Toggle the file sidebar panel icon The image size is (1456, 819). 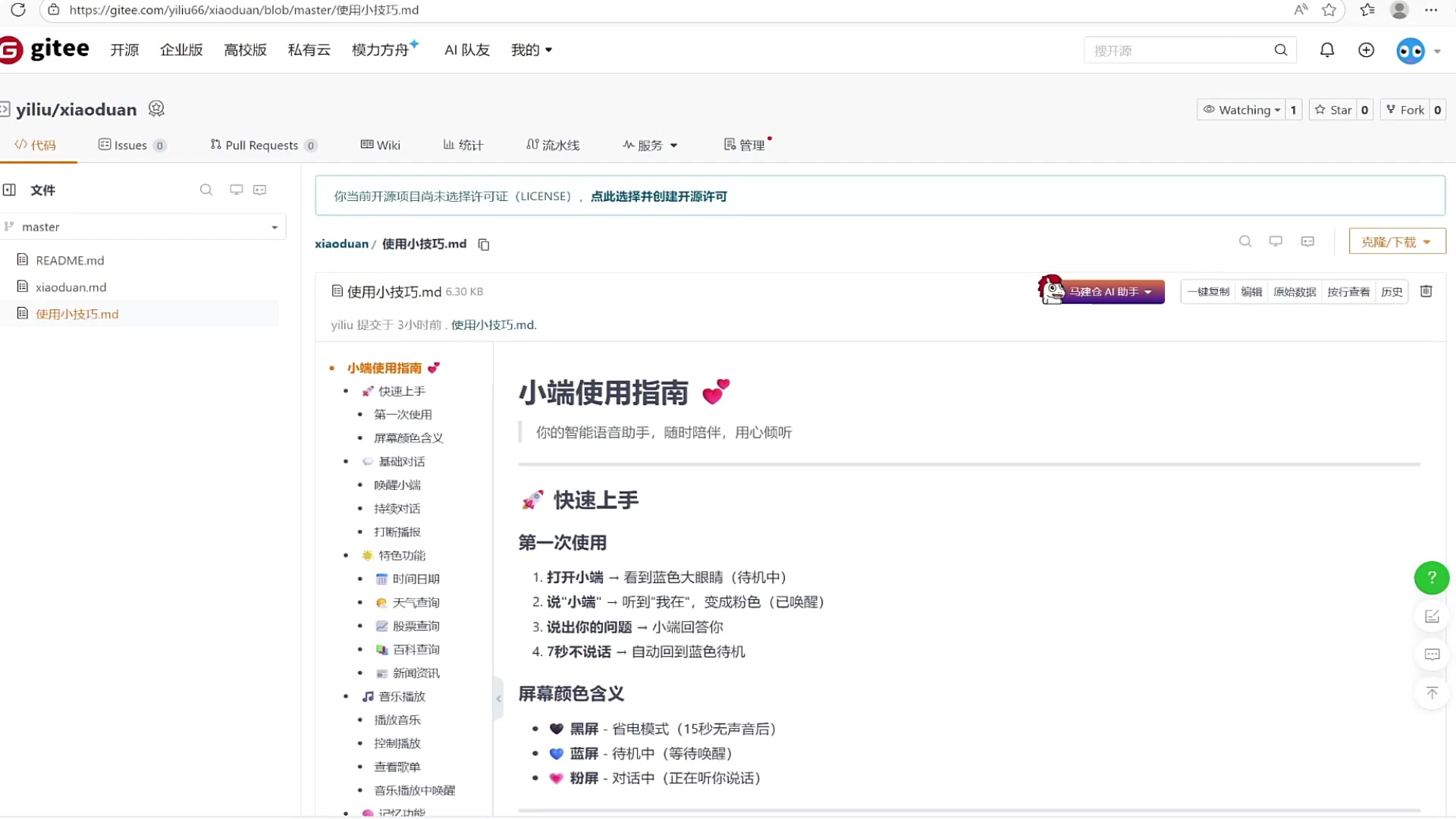tap(9, 190)
